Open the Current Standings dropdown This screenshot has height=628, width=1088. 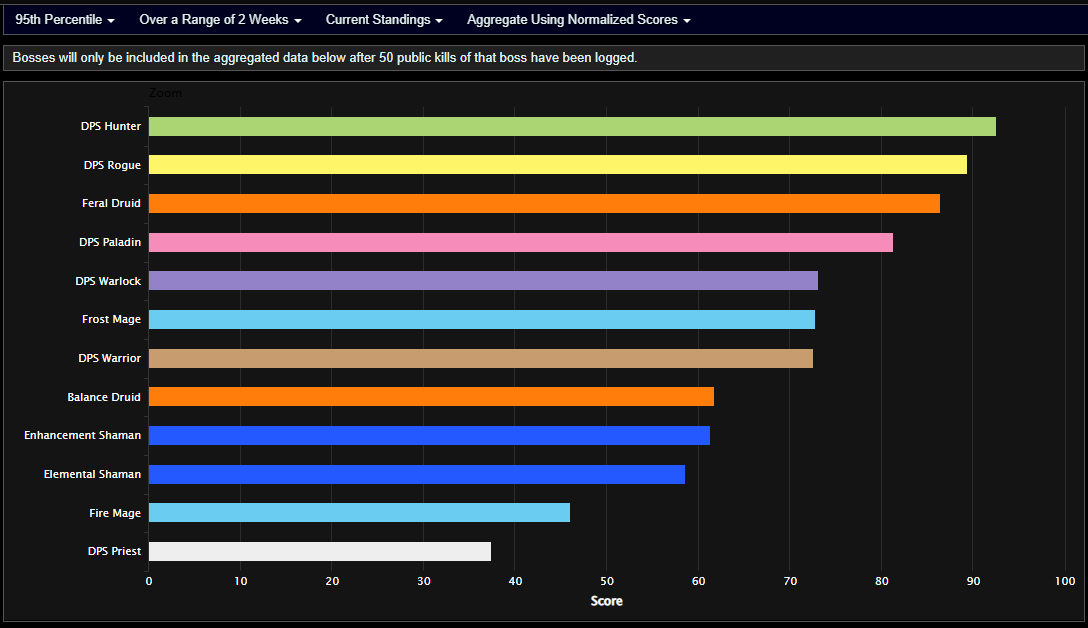coord(383,19)
